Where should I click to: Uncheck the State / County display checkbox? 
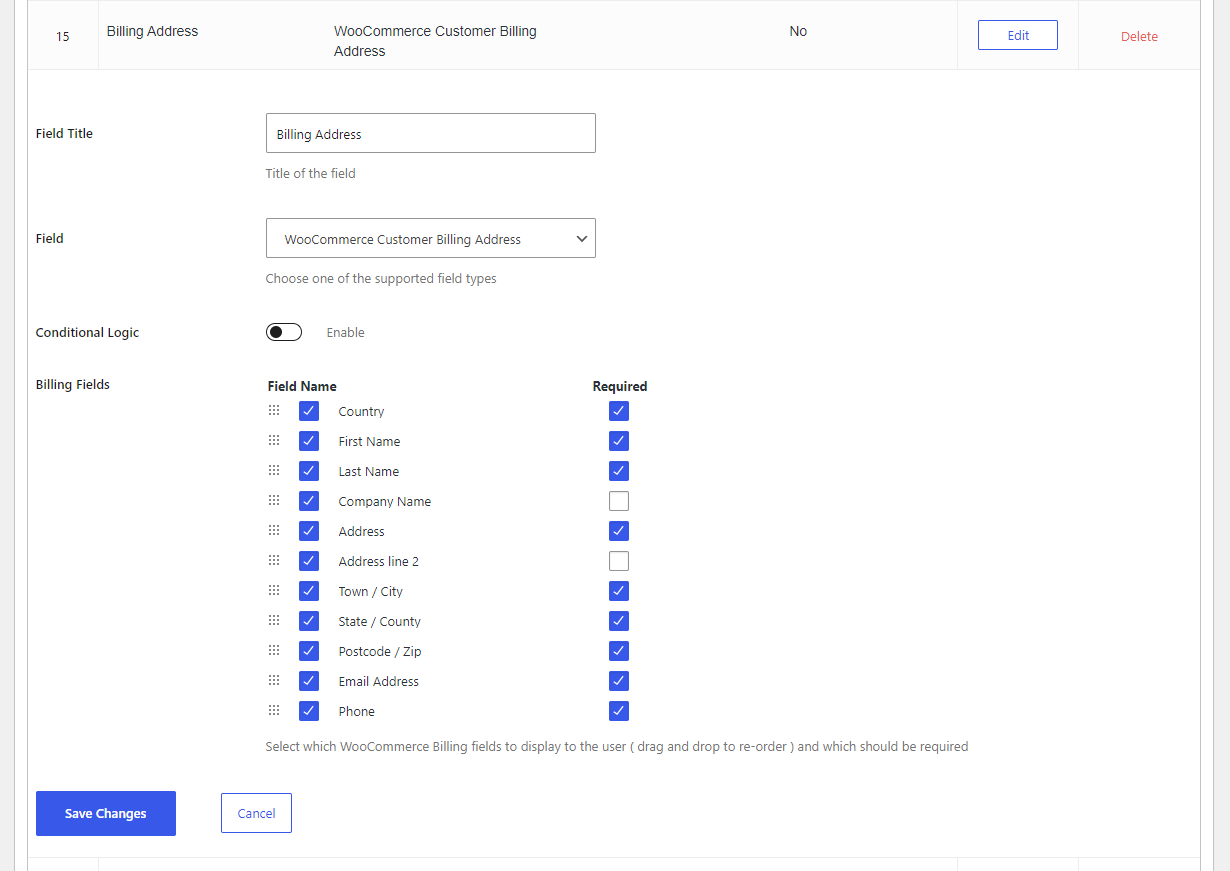[309, 621]
